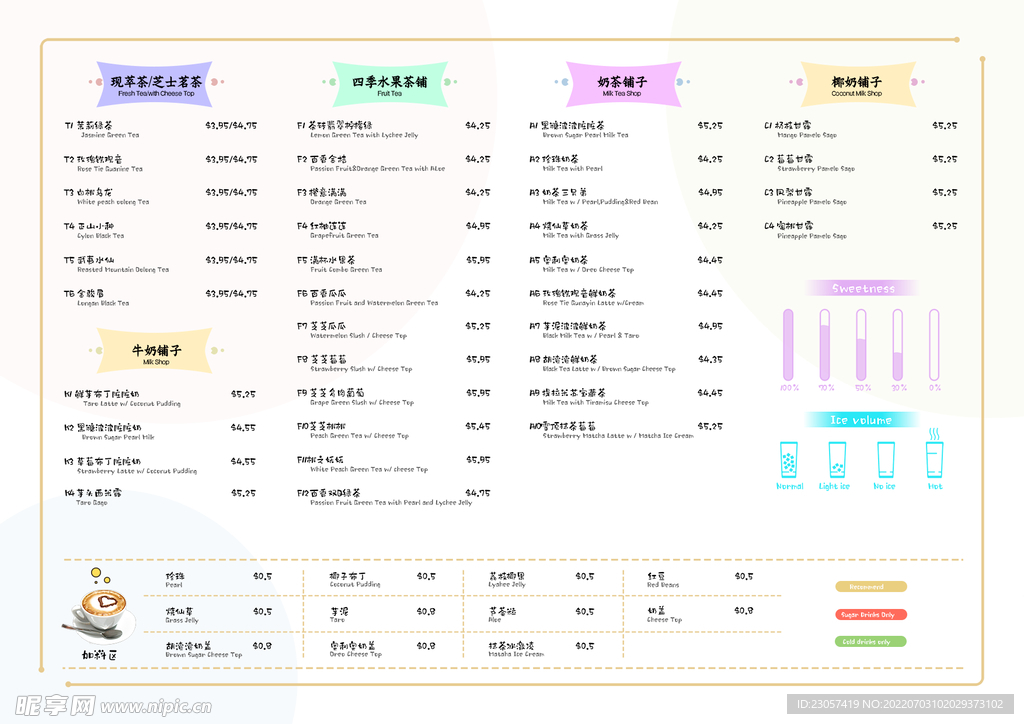1024x724 pixels.
Task: Click the green Cold drinks only badge
Action: [871, 642]
